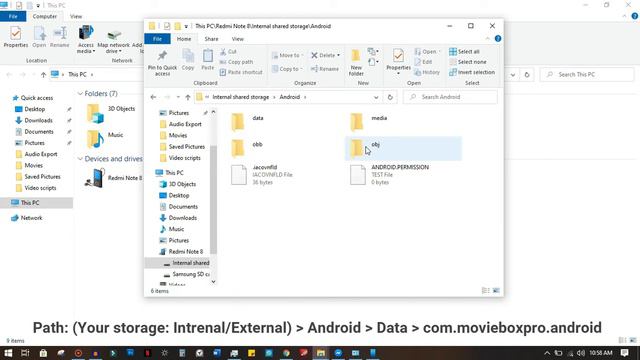Switch to large icons view in Android window
Image resolution: width=640 pixels, height=360 pixels.
point(496,291)
